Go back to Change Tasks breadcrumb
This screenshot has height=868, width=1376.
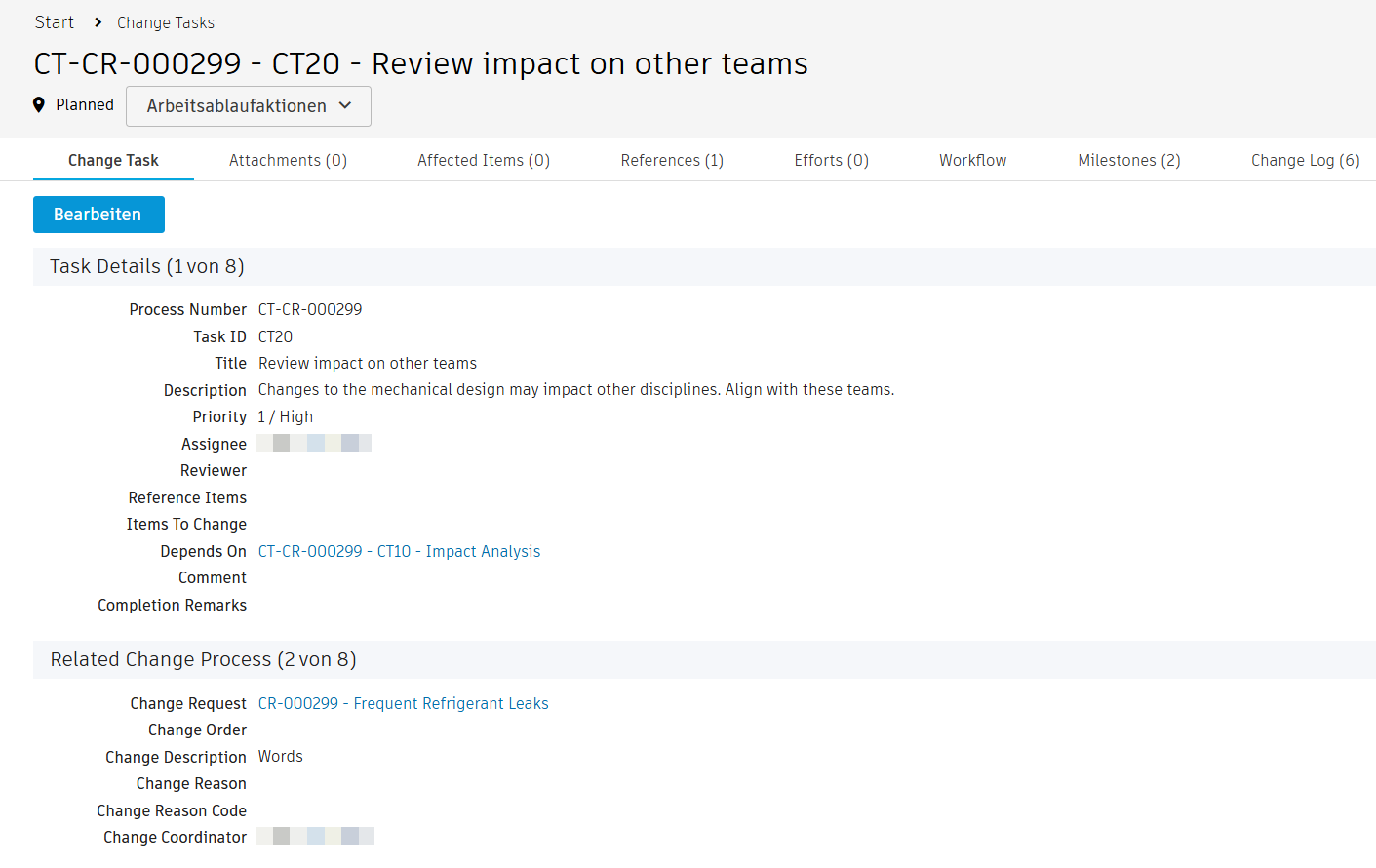tap(166, 22)
